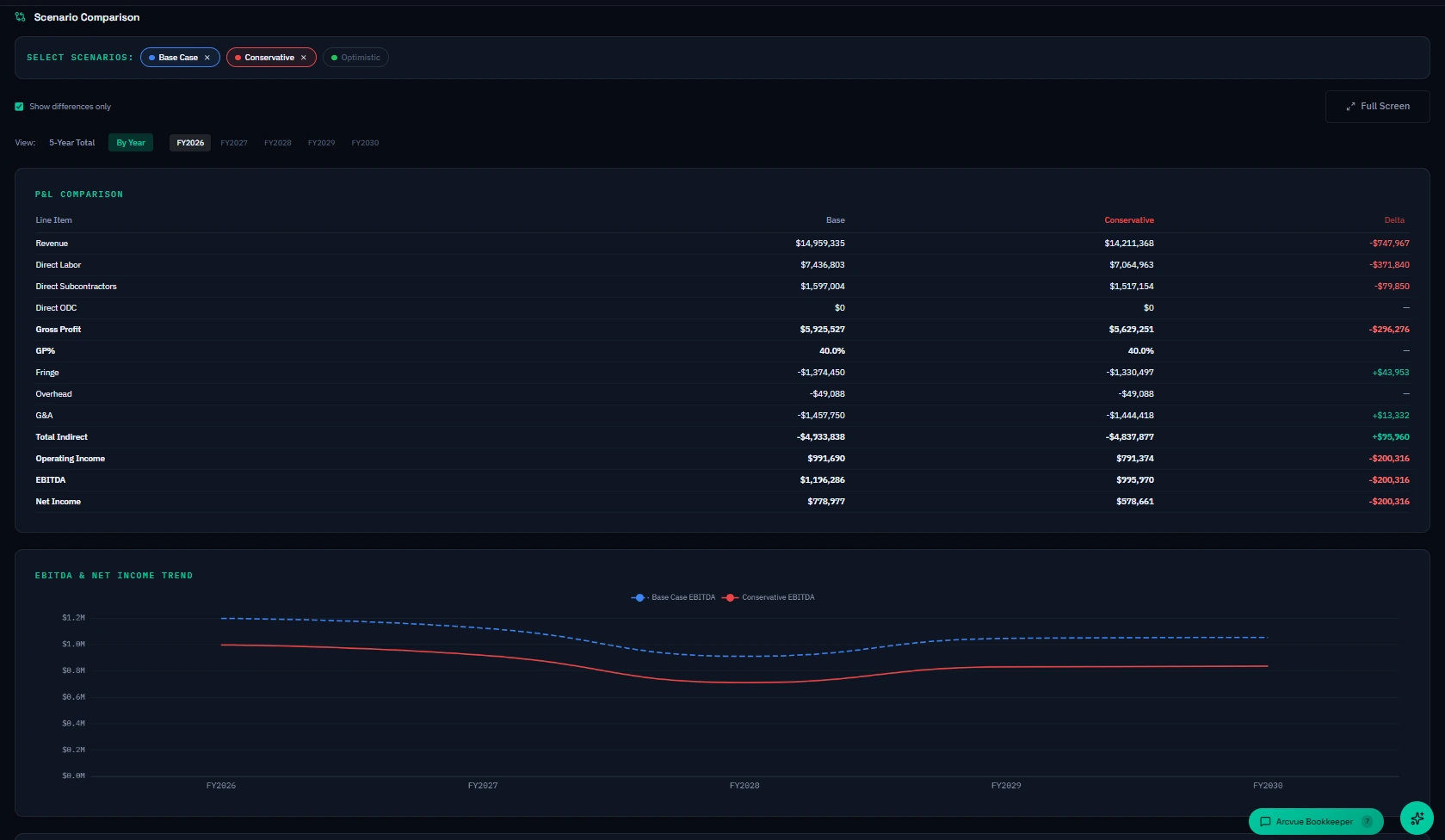Image resolution: width=1445 pixels, height=840 pixels.
Task: Remove Conservative scenario via its X
Action: click(304, 58)
